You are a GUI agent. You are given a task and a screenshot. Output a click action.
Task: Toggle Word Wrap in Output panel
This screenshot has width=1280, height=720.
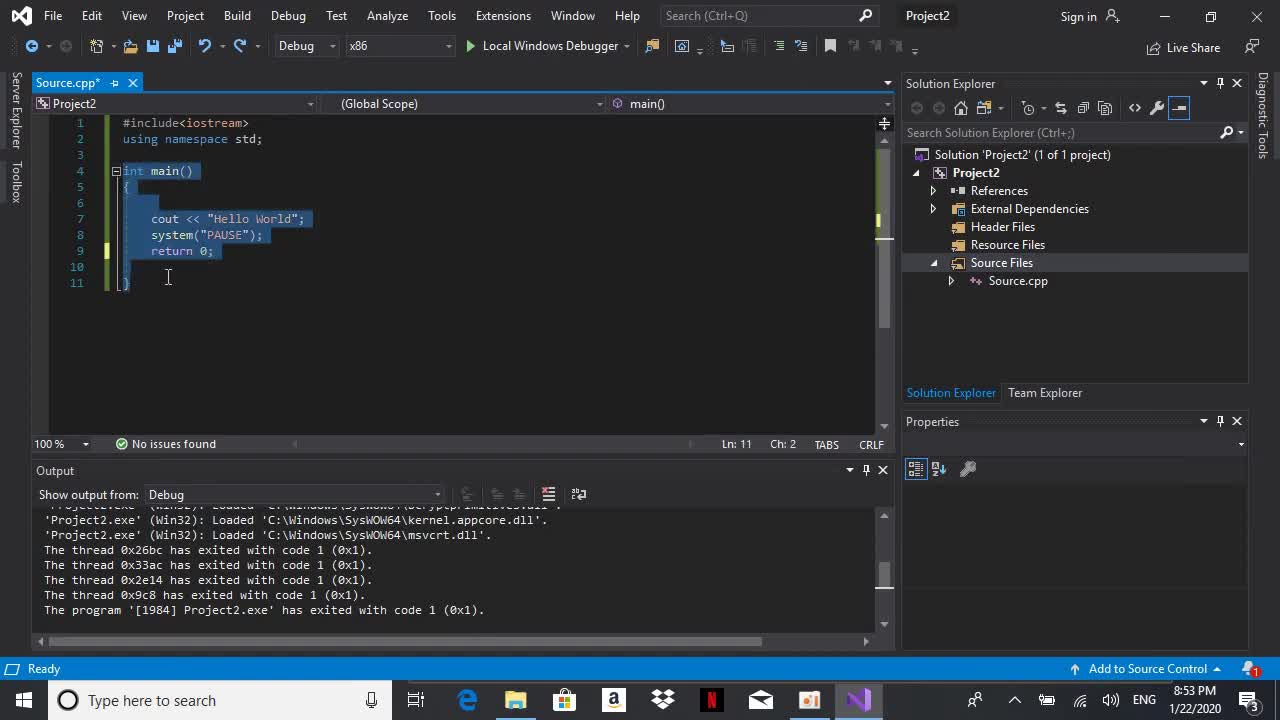click(x=578, y=494)
